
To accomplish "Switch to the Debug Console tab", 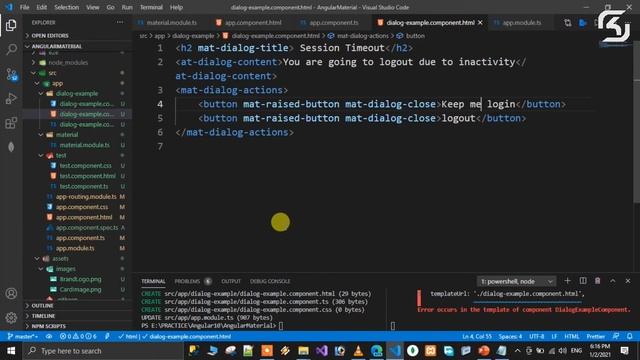I will click(x=270, y=281).
